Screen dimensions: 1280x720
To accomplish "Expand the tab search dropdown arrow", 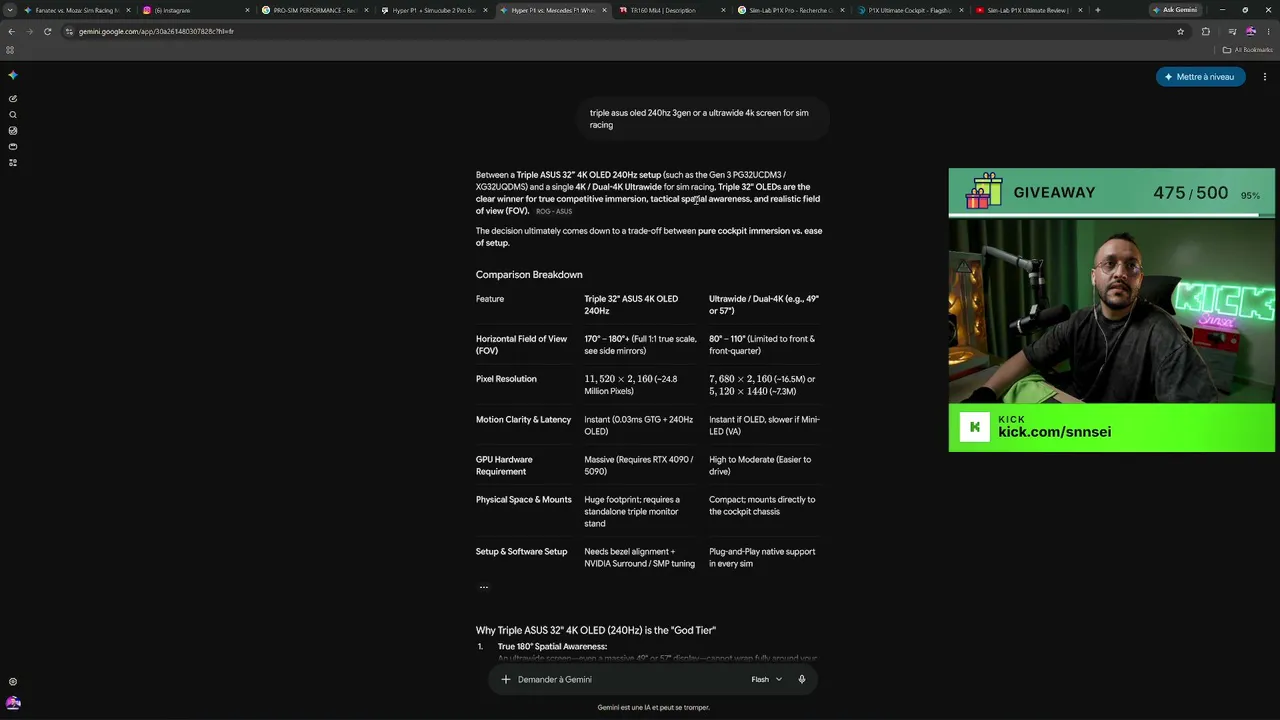I will point(10,10).
